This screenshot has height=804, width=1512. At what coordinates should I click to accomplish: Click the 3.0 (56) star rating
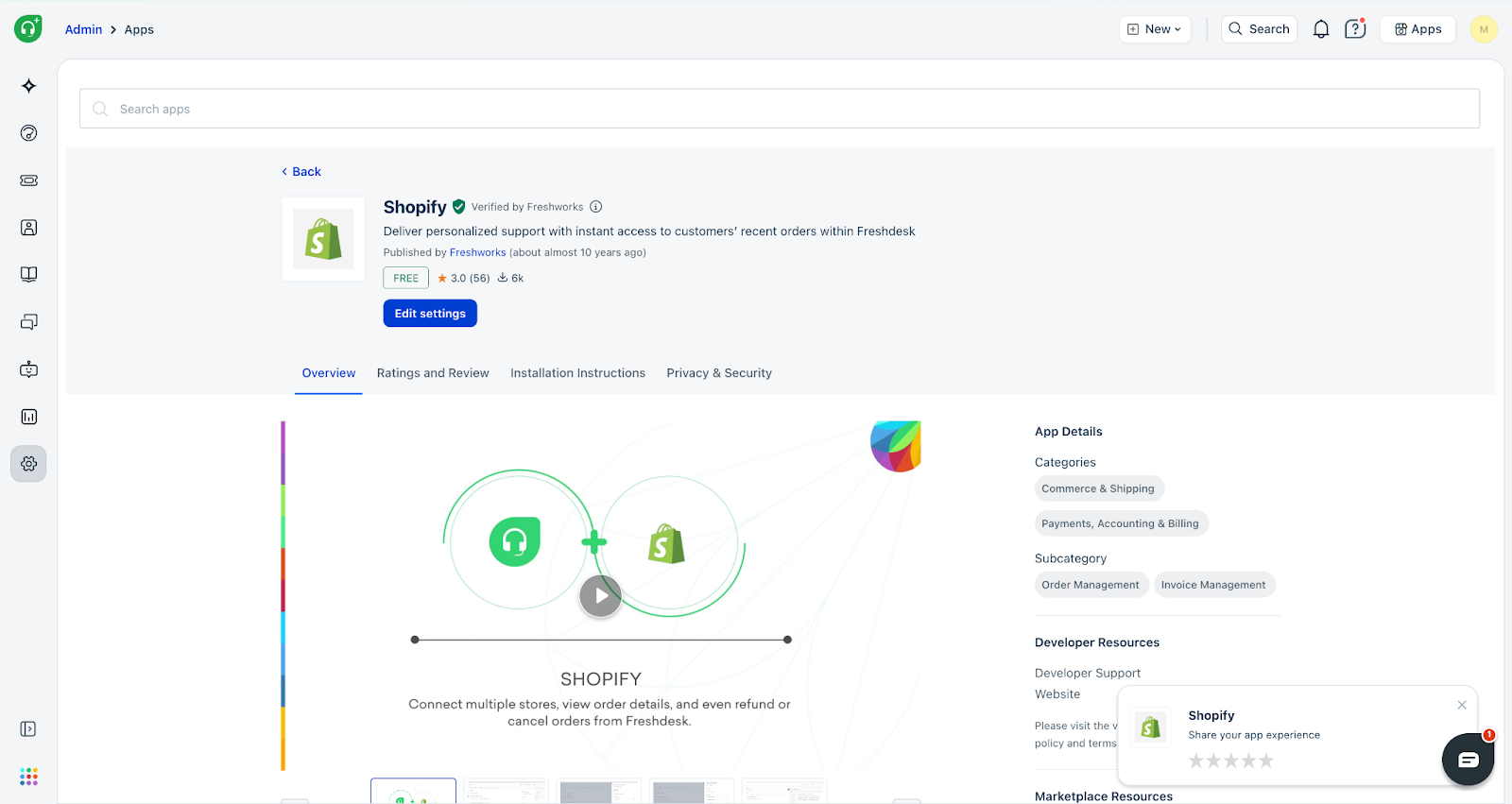click(x=463, y=278)
